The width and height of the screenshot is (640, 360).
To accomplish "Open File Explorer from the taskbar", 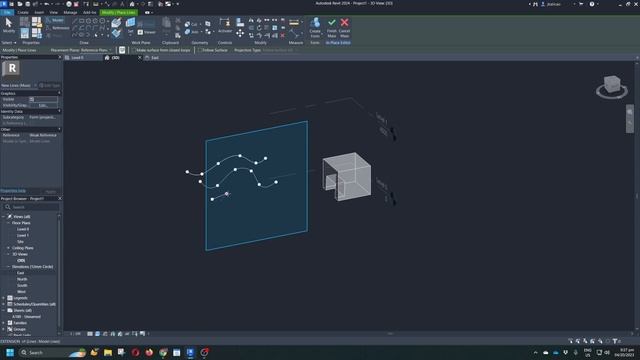I will coord(108,352).
